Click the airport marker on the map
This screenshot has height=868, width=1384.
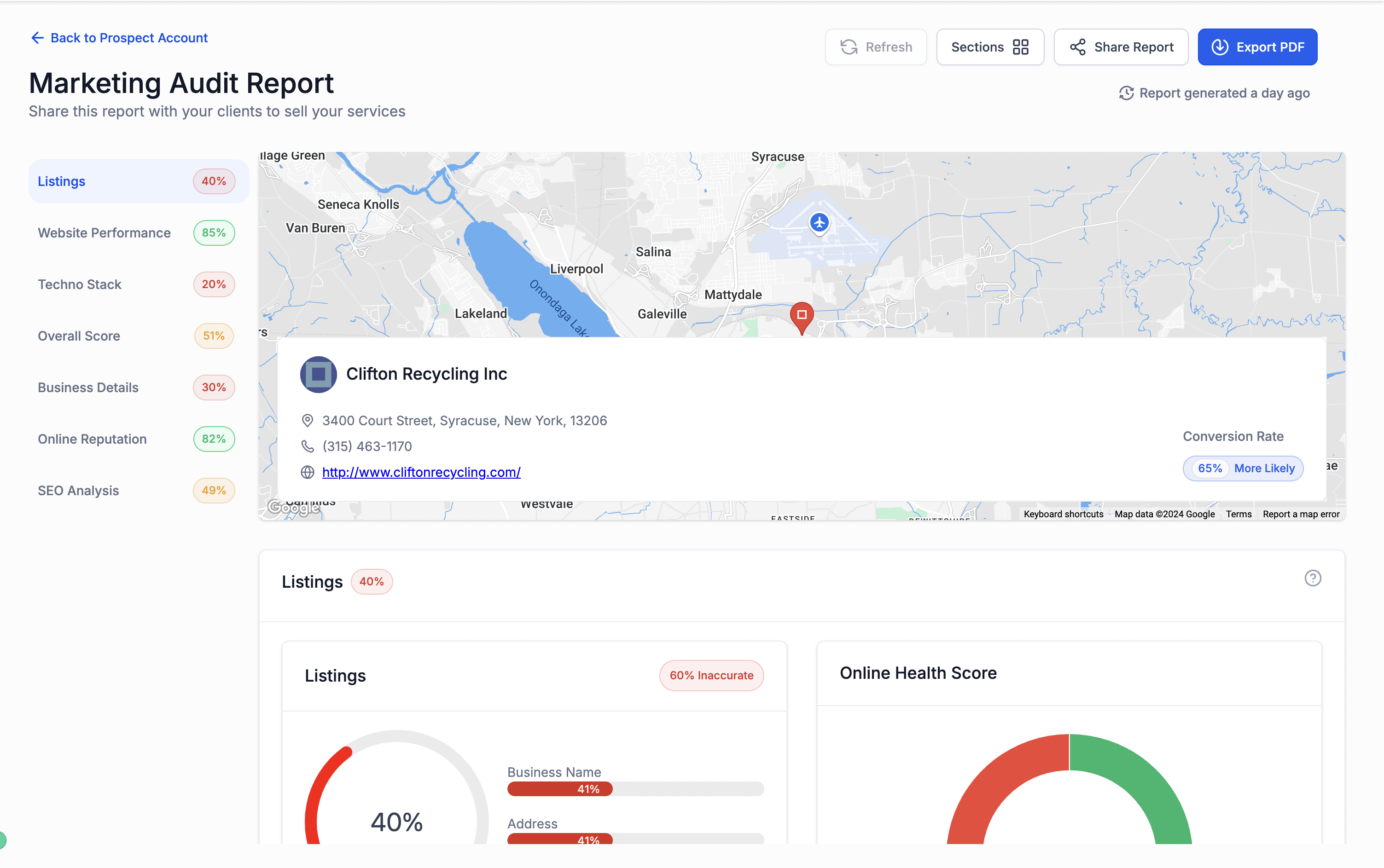pos(819,223)
